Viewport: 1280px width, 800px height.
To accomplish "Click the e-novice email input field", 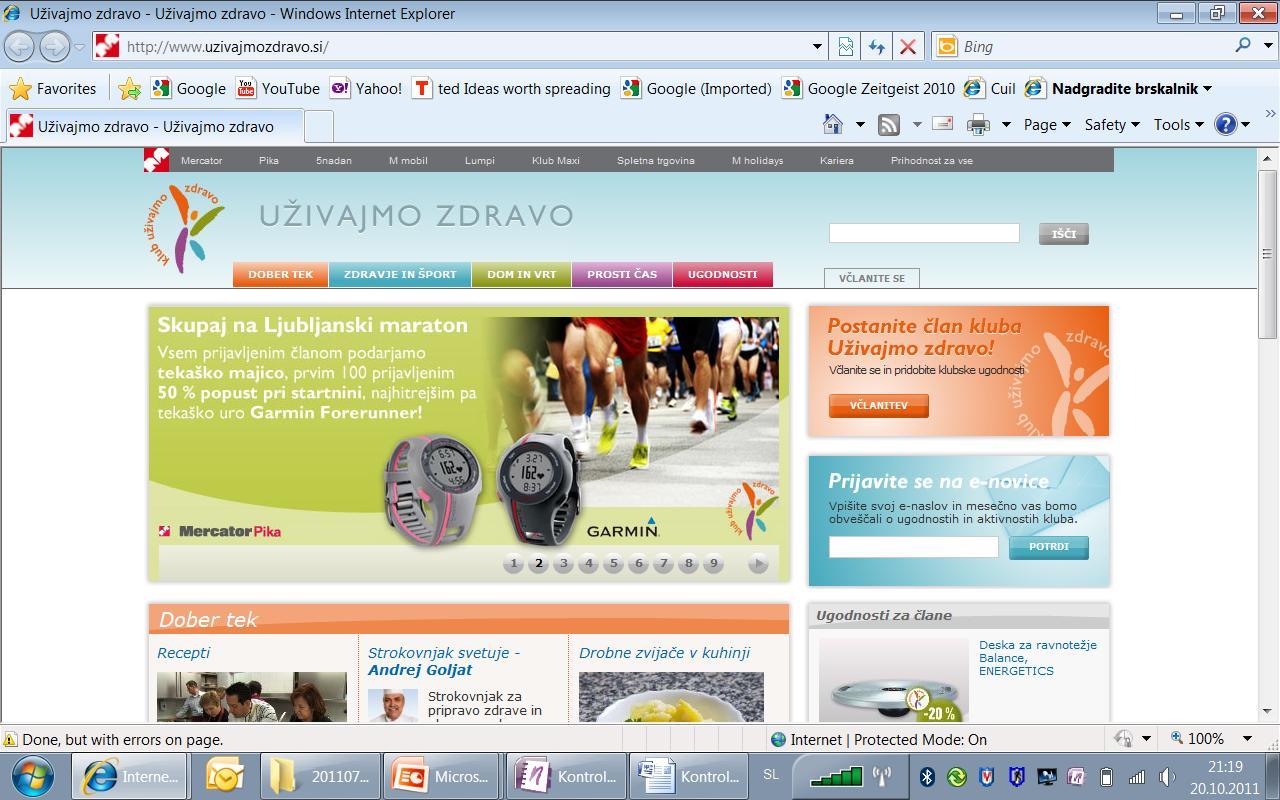I will tap(914, 547).
